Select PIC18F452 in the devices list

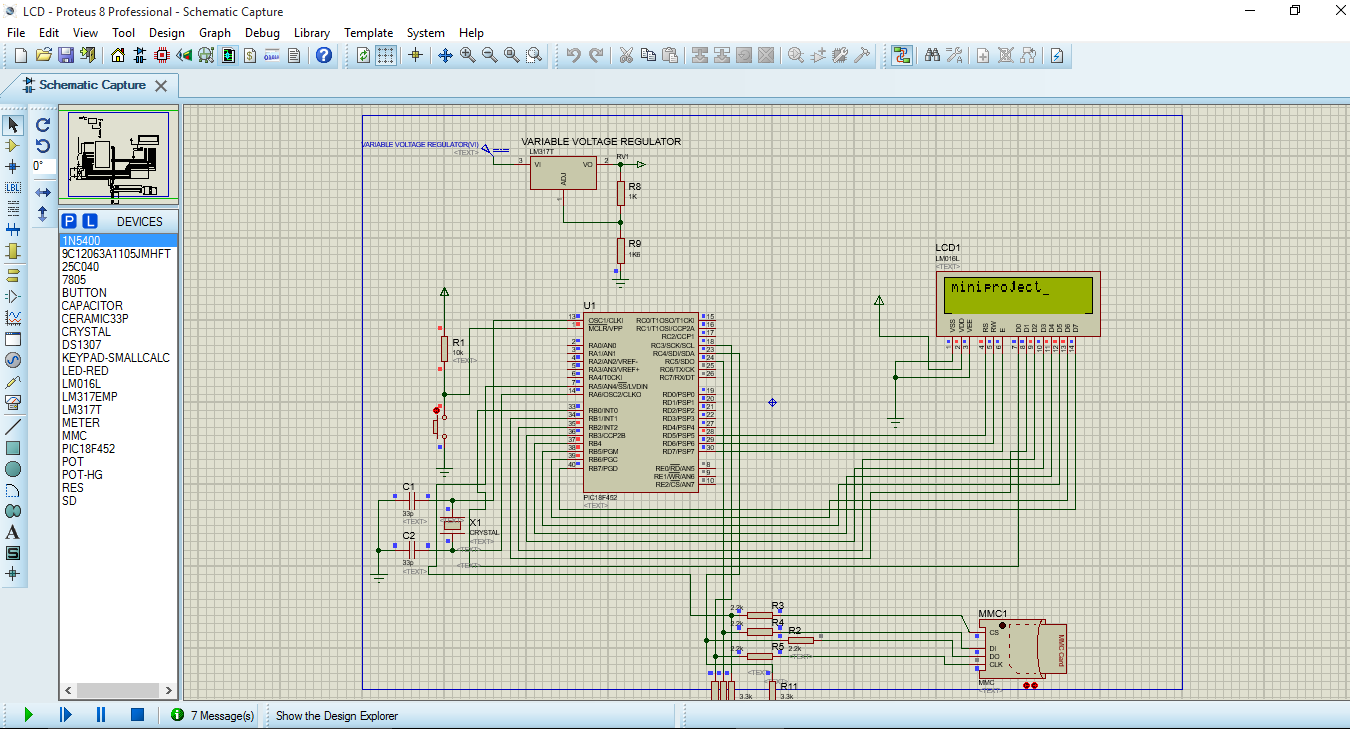tap(118, 449)
